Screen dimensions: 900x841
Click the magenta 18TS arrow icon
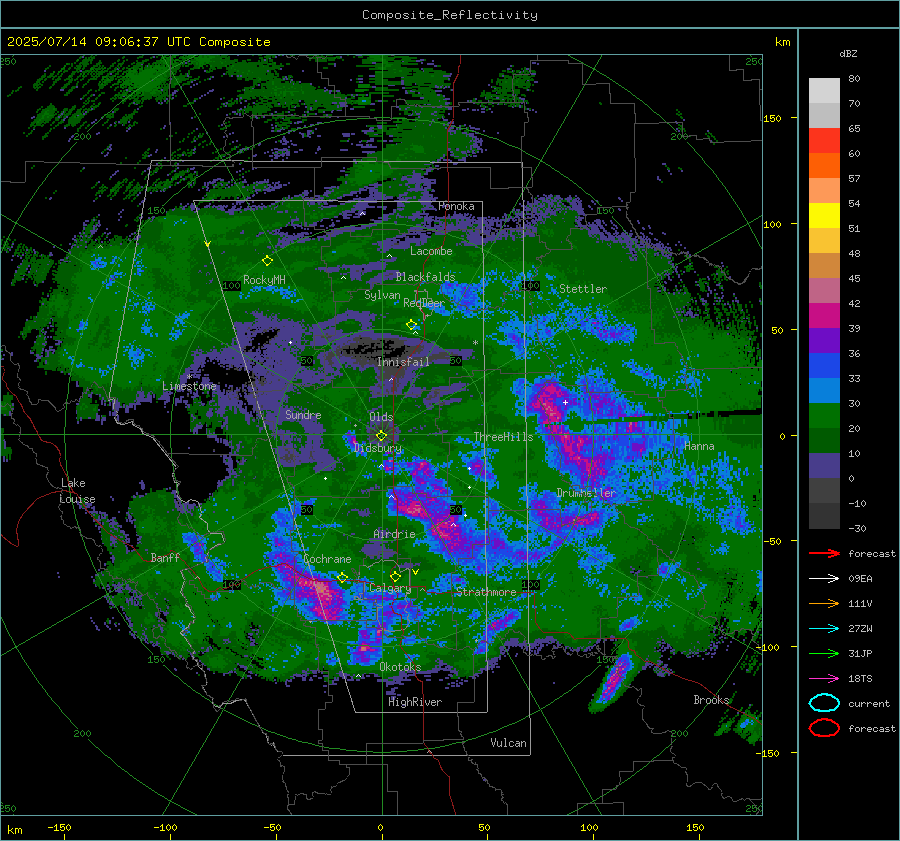[x=824, y=679]
